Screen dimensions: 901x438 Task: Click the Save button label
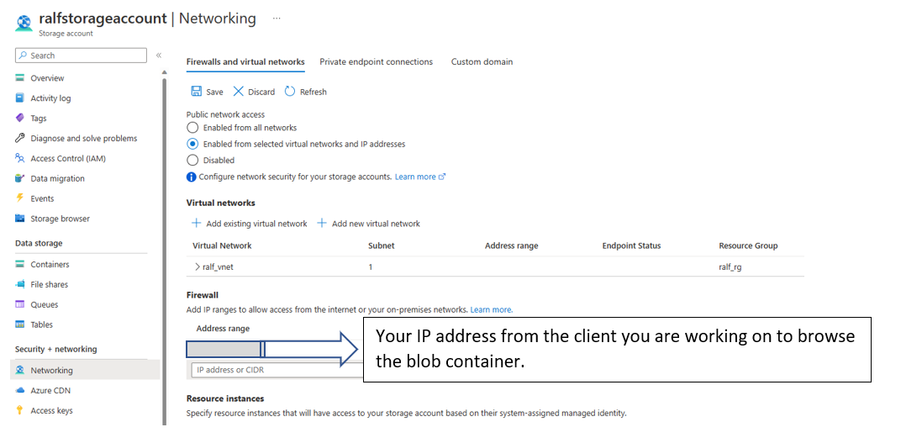(215, 92)
